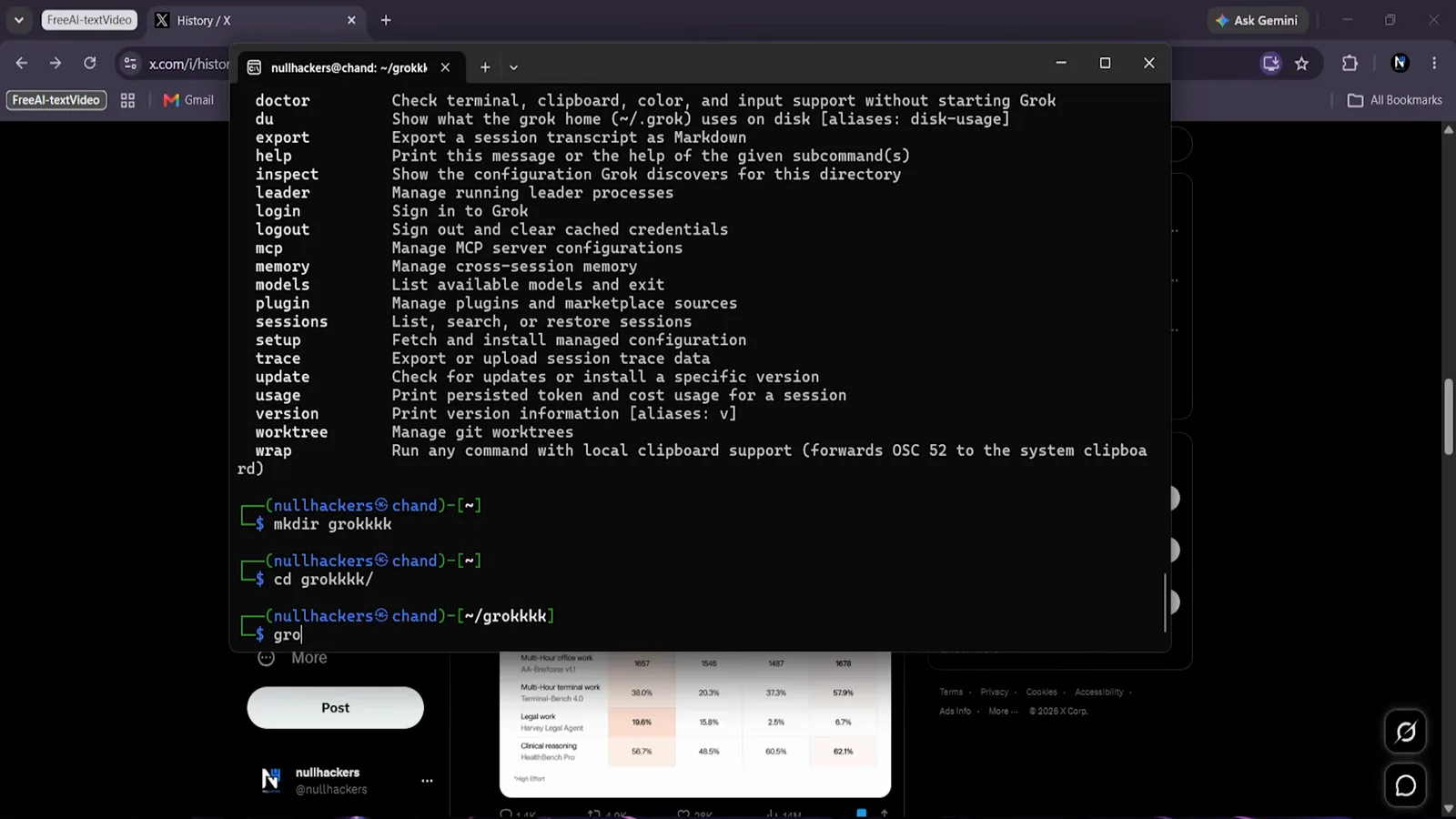The image size is (1456, 819).
Task: Open a new Chrome browser tab
Action: 386,20
